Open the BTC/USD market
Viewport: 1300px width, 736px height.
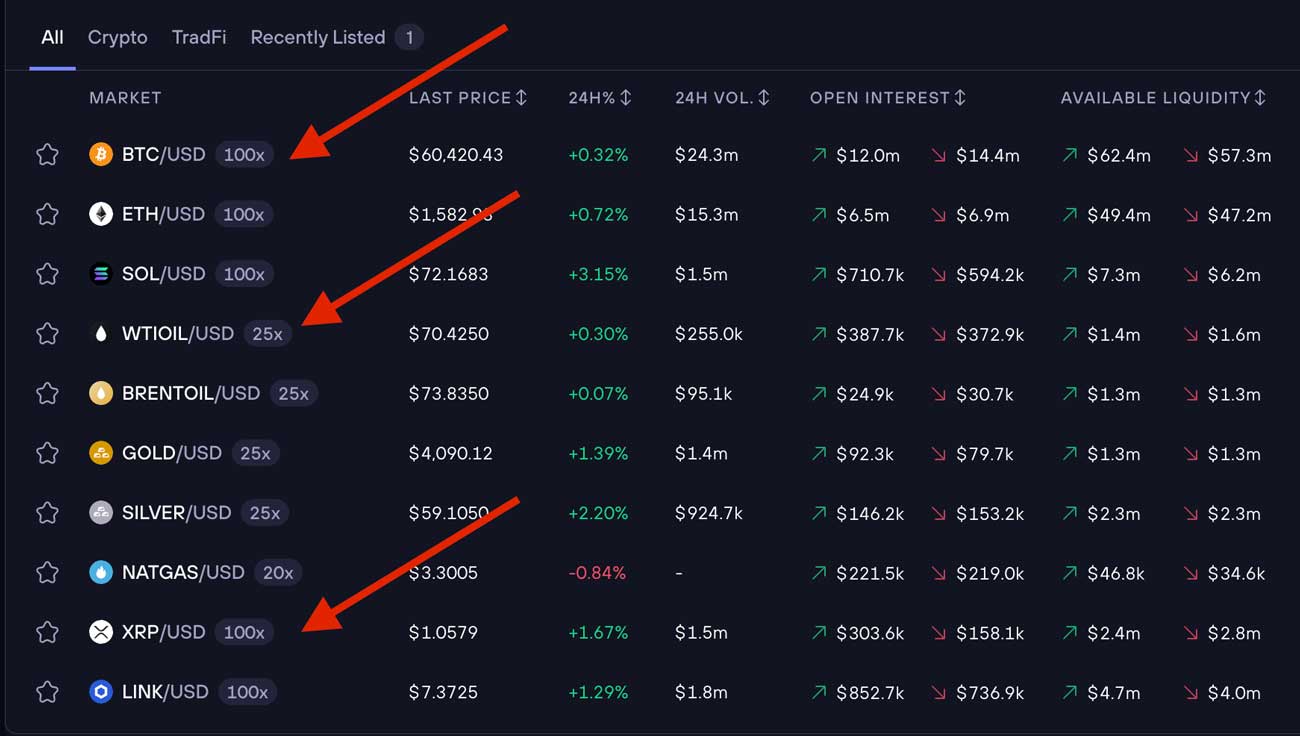click(163, 154)
